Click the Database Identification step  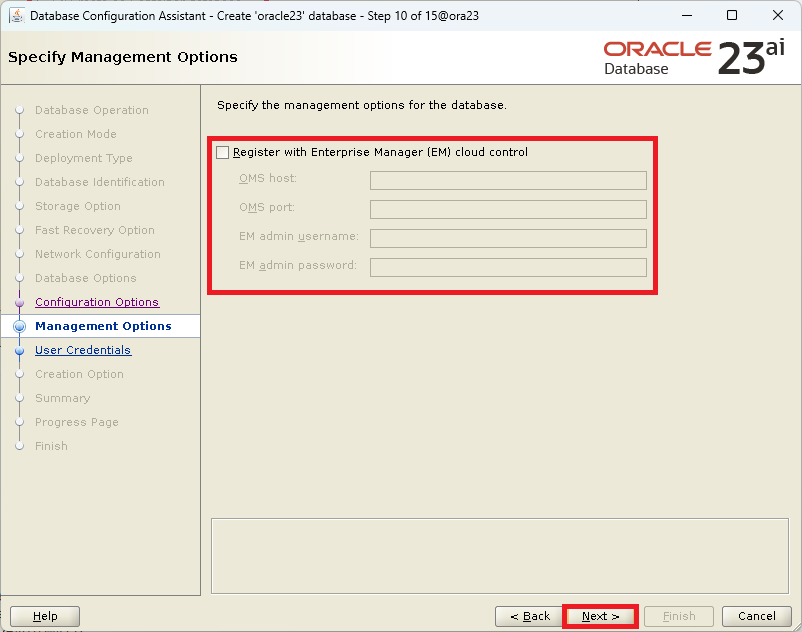[100, 182]
